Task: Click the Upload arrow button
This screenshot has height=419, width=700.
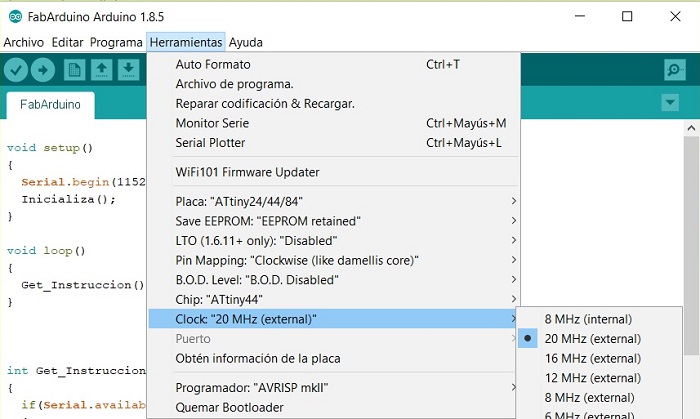Action: [43, 70]
